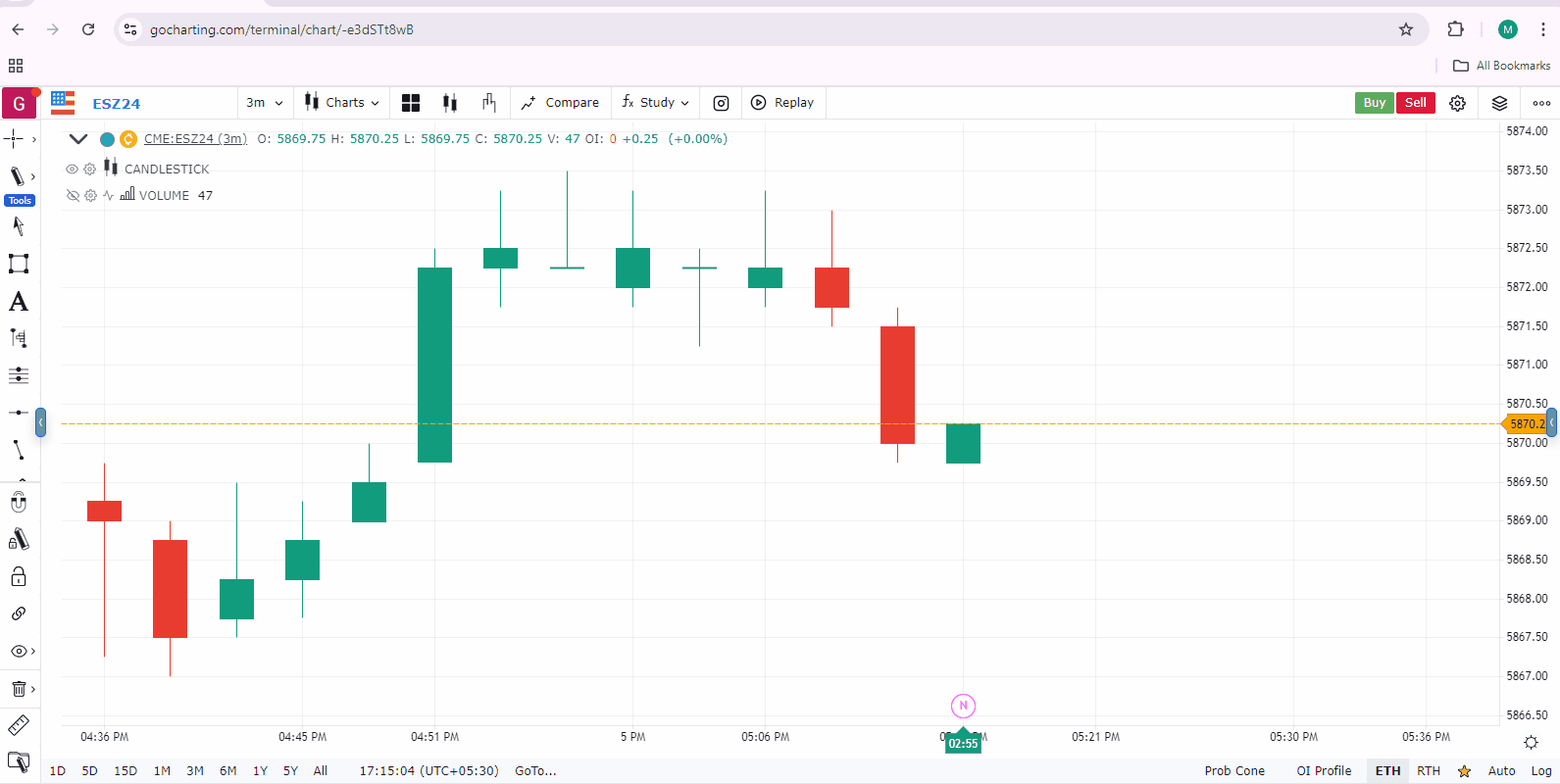Select the rectangle shape tool

coord(19,264)
